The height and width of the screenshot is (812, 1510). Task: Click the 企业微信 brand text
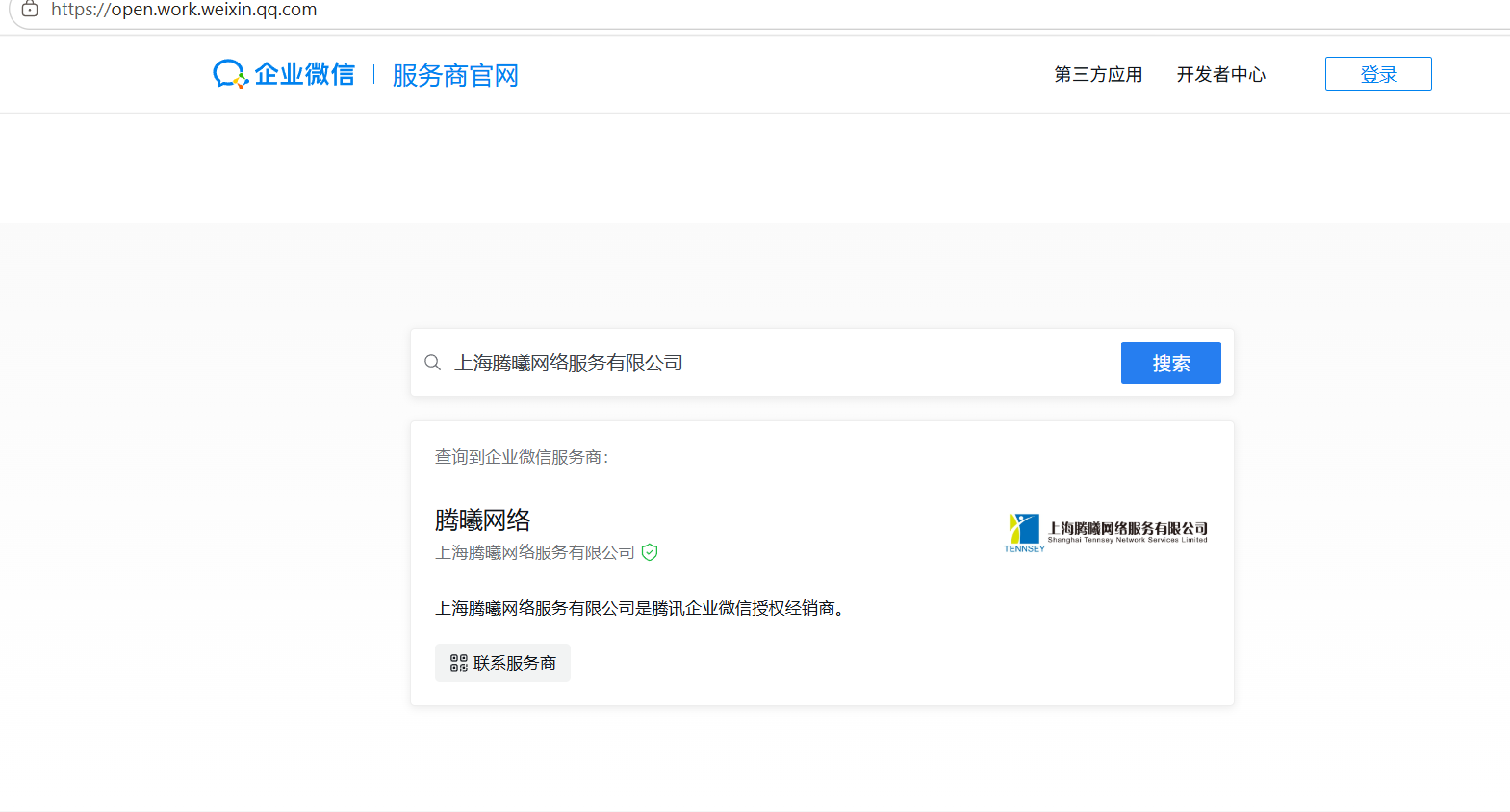pos(304,74)
